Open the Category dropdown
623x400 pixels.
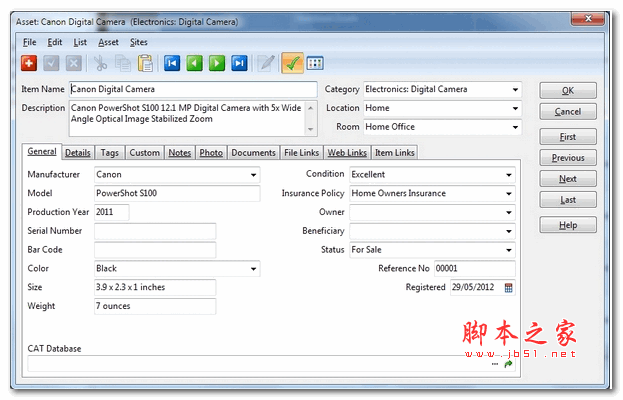coord(515,90)
